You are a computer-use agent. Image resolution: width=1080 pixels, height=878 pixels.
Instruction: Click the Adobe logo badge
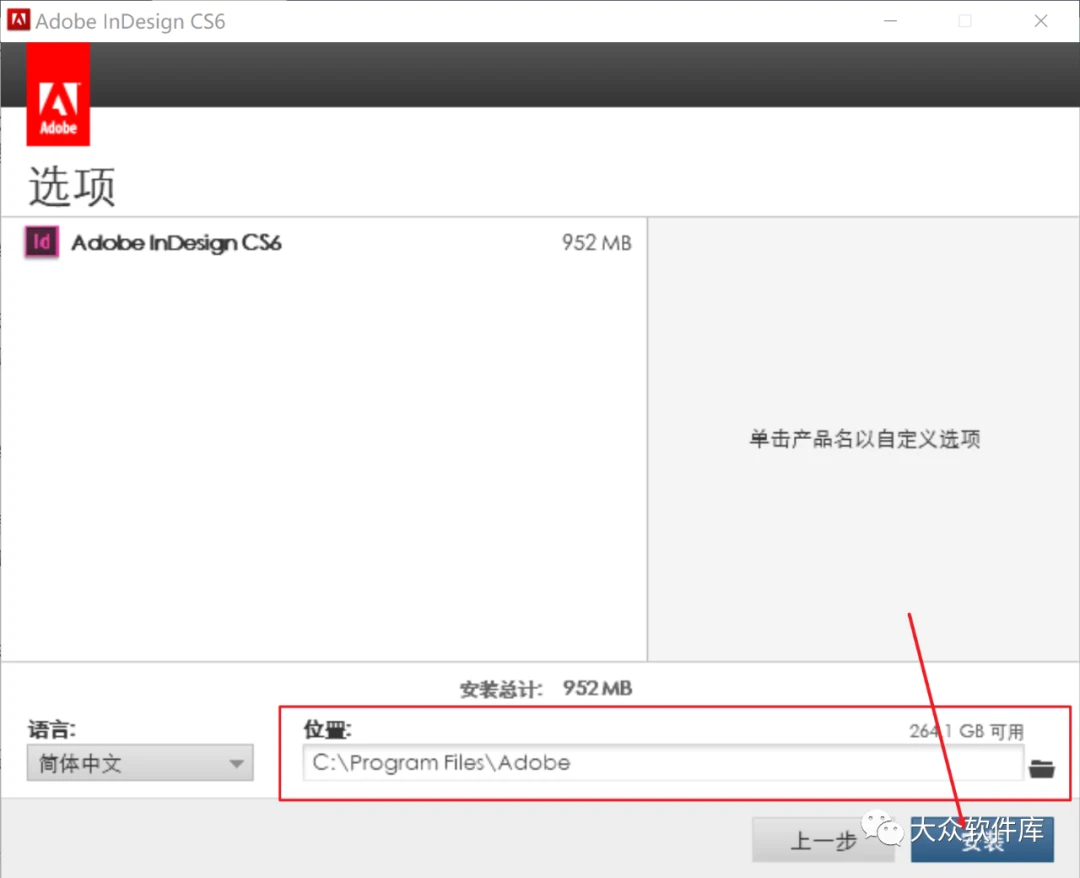point(58,94)
